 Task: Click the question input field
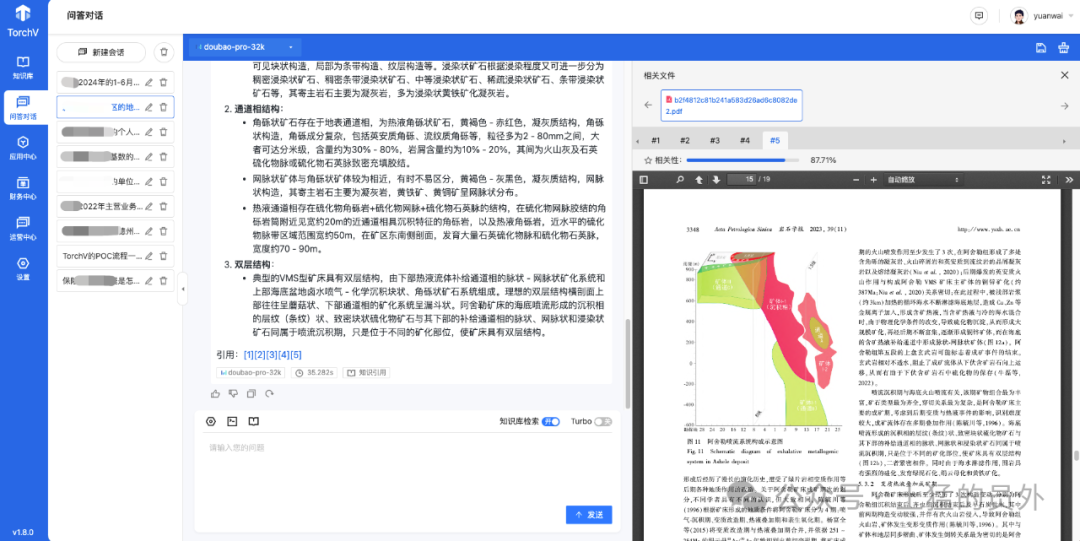click(409, 469)
